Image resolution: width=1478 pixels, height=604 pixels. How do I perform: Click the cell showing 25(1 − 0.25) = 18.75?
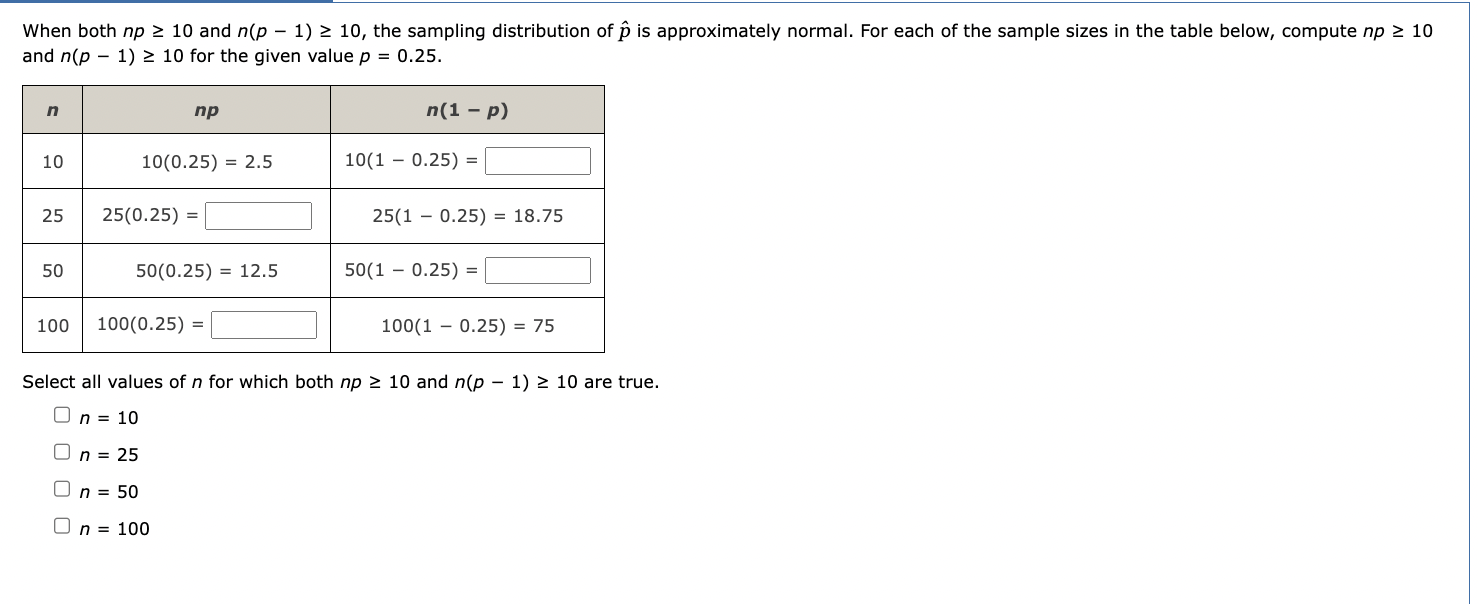coord(468,215)
